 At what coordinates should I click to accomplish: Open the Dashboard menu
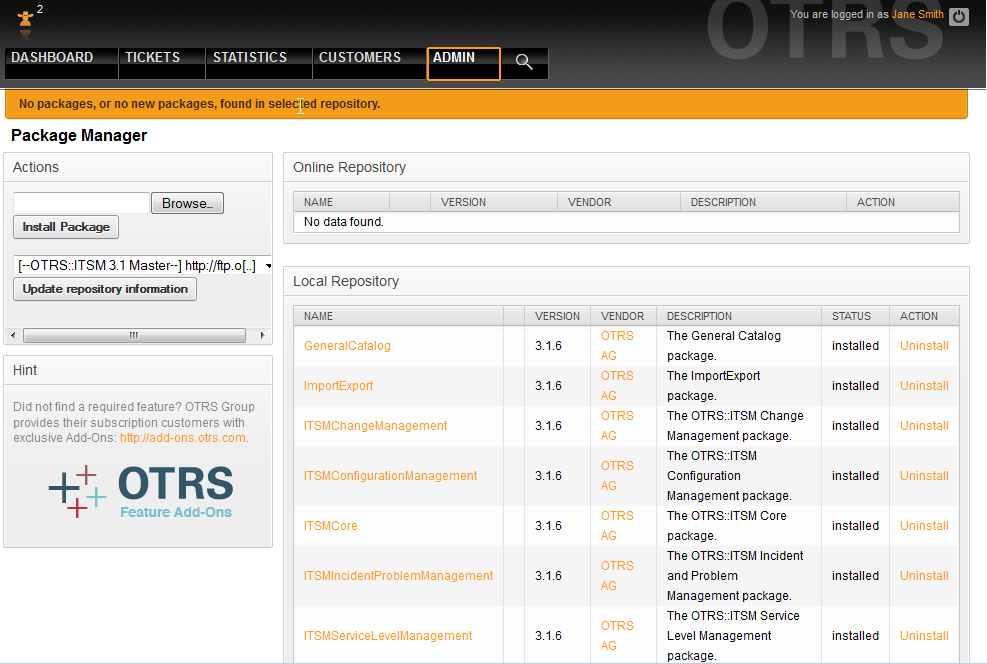pyautogui.click(x=52, y=58)
